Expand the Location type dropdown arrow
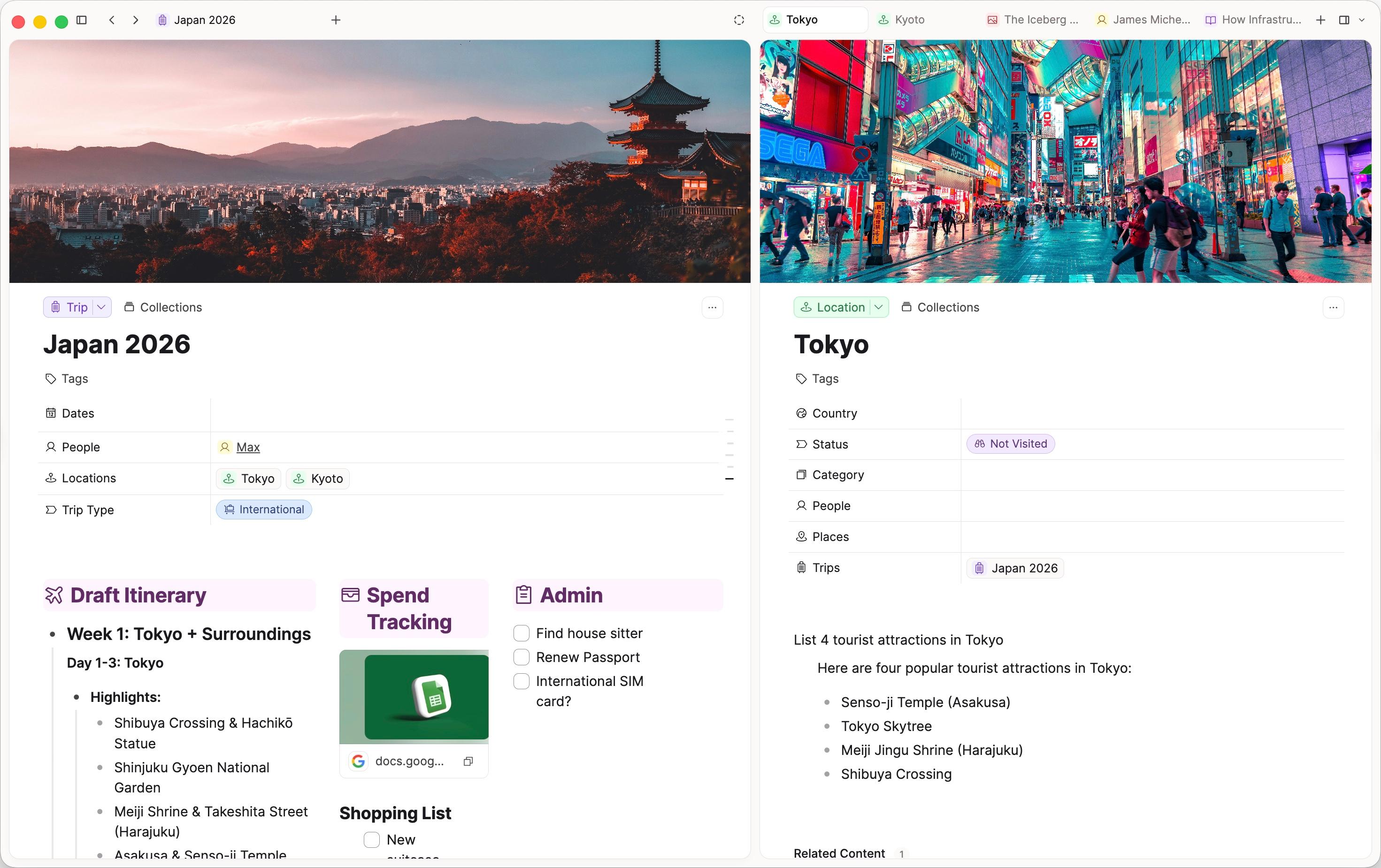1381x868 pixels. click(879, 307)
